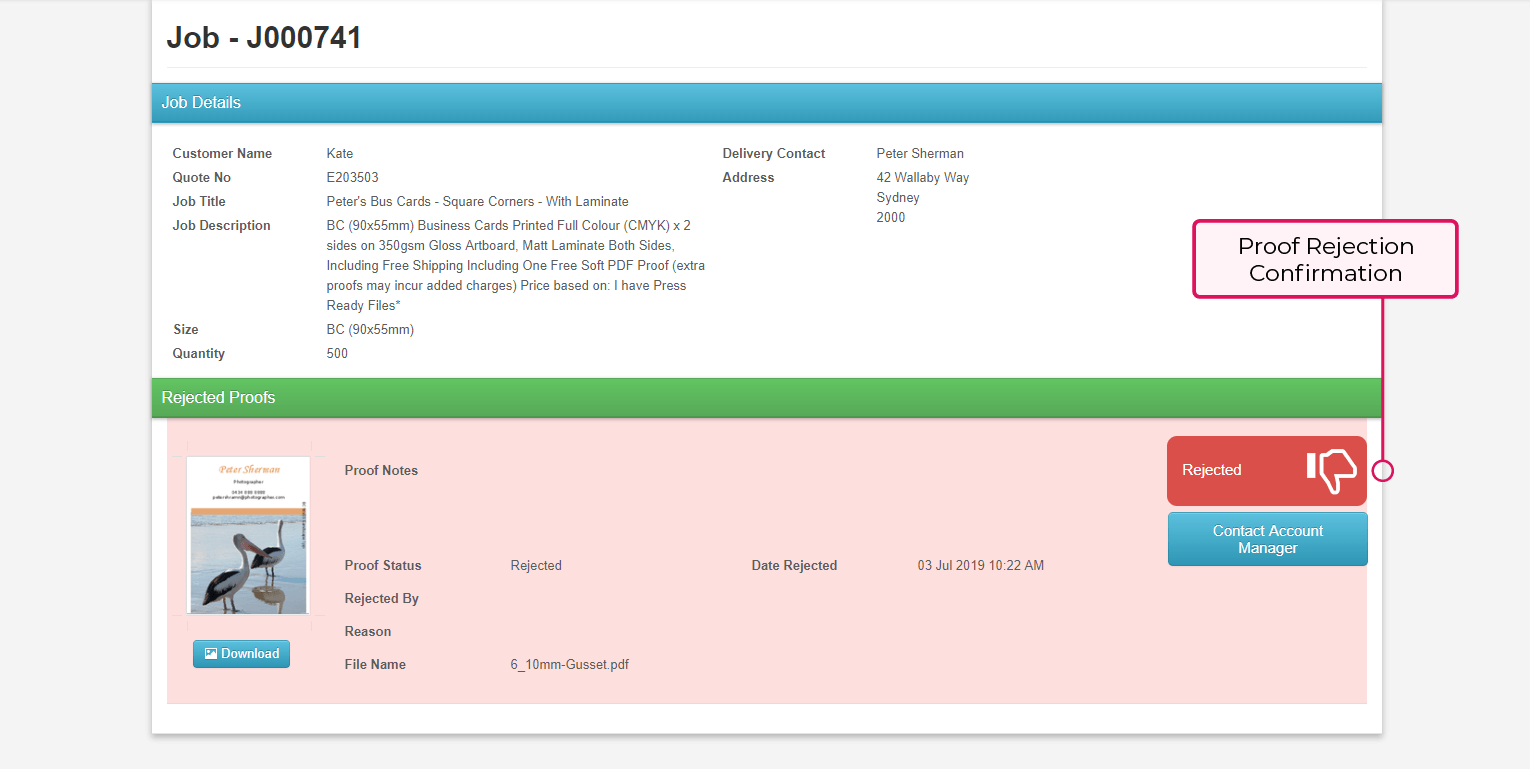Open the pelican business card proof thumbnail
The image size is (1530, 769).
(x=248, y=535)
